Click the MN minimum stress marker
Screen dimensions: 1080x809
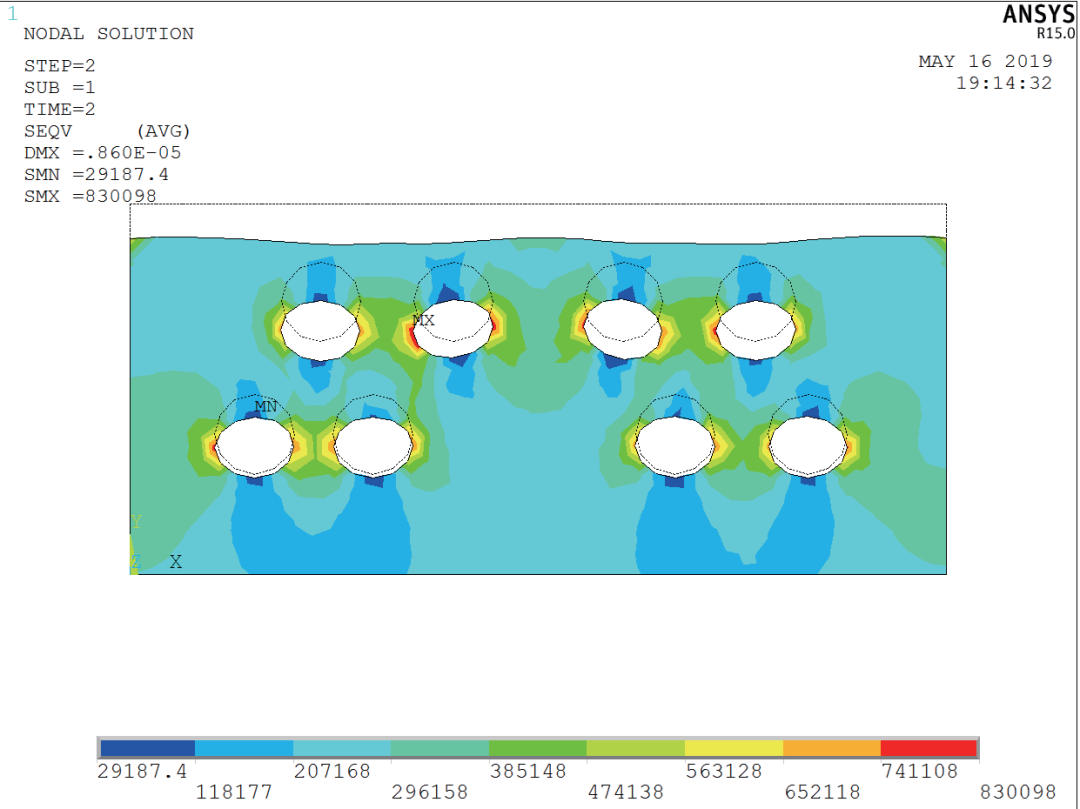(266, 406)
